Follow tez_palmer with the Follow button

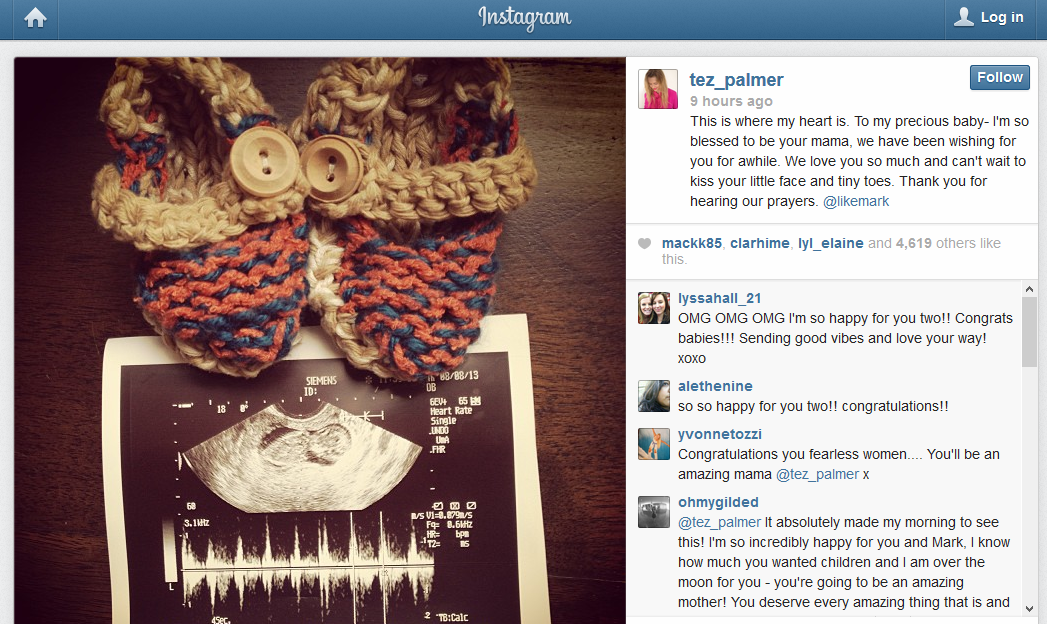(x=1000, y=77)
